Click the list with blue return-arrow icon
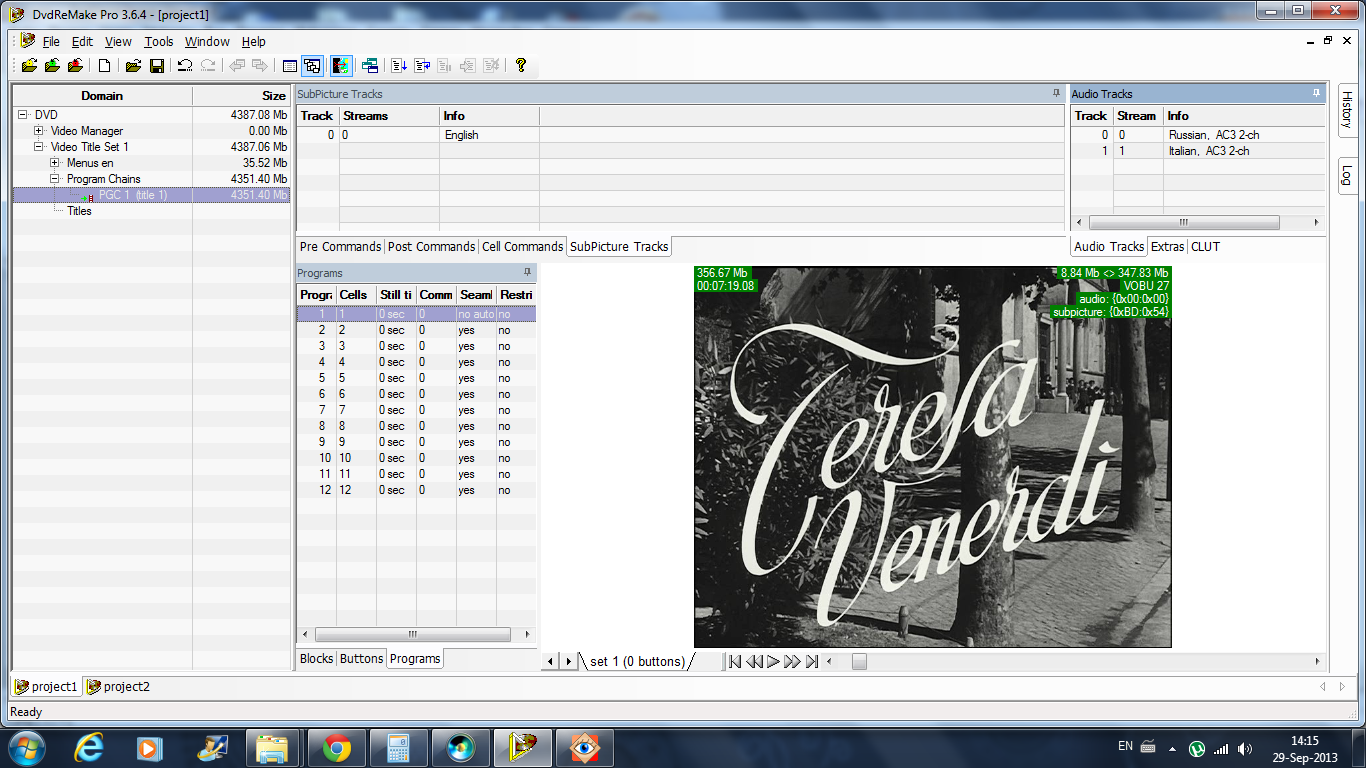1366x768 pixels. tap(422, 66)
